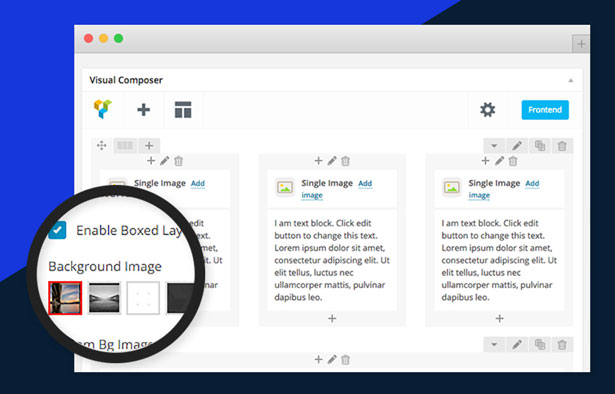The image size is (615, 394).
Task: Collapse the first row using dropdown arrow
Action: tap(494, 146)
